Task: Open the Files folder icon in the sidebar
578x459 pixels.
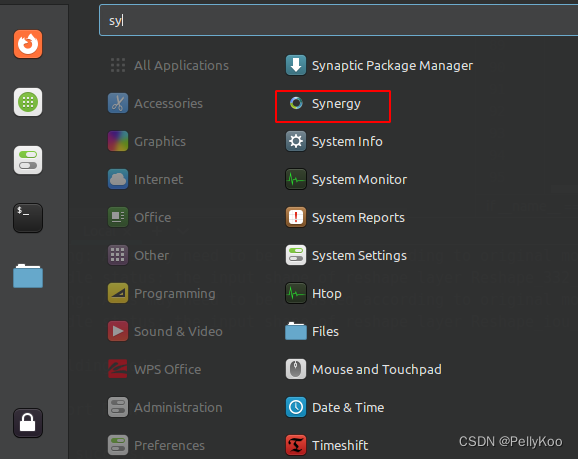Action: point(28,276)
